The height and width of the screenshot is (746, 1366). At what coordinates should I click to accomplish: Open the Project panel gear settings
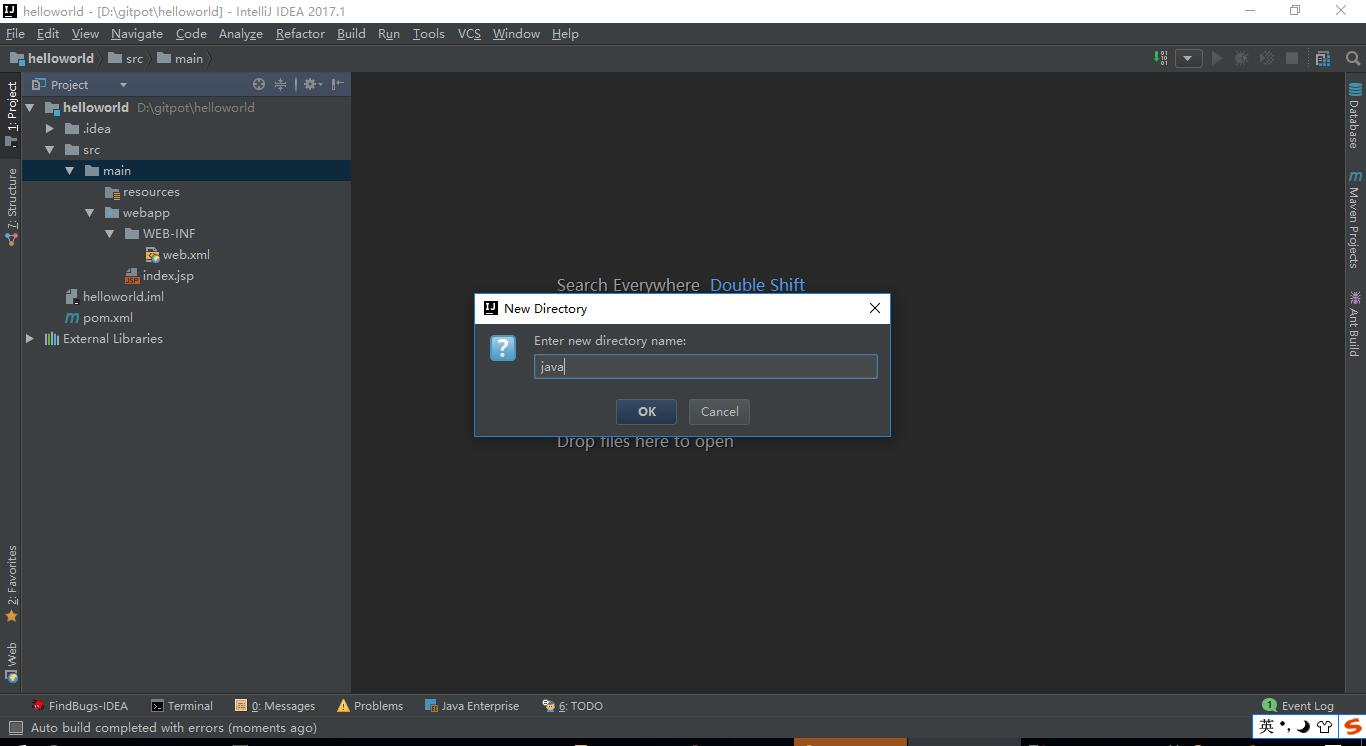[311, 85]
